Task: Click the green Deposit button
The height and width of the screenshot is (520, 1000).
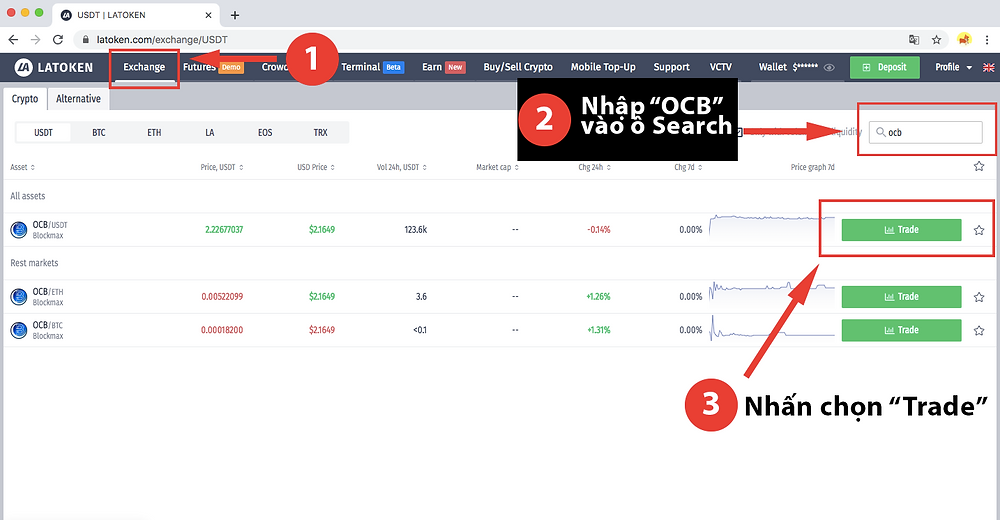Action: 885,67
